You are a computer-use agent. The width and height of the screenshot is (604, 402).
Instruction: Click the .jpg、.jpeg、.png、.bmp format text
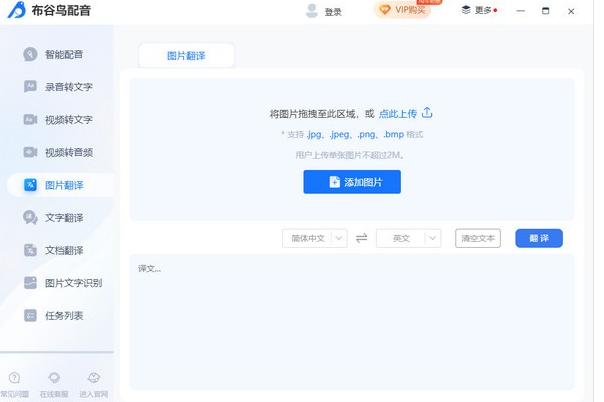(355, 134)
